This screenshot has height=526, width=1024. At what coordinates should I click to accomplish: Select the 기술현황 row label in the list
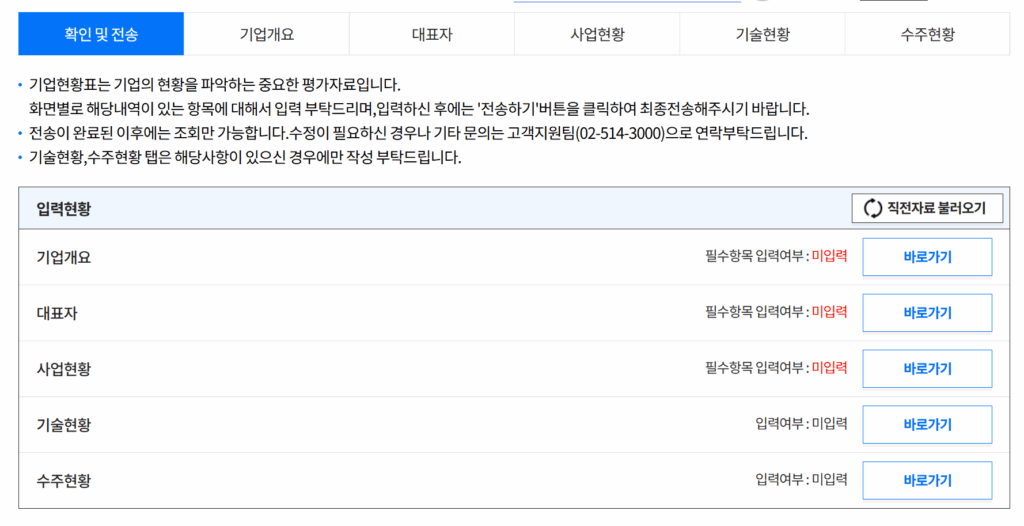(64, 425)
